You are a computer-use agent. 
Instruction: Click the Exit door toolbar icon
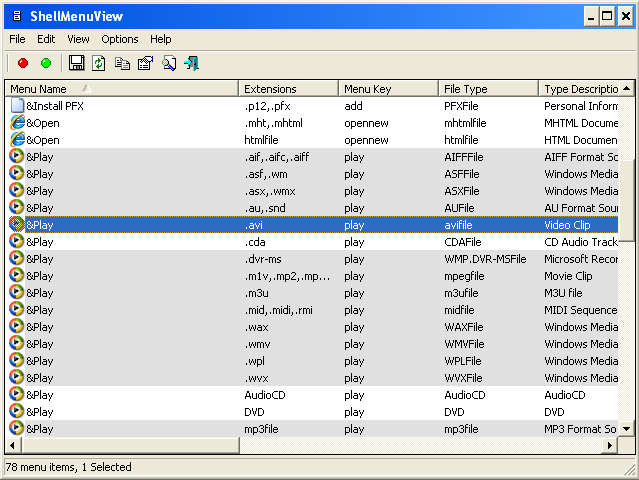[191, 63]
